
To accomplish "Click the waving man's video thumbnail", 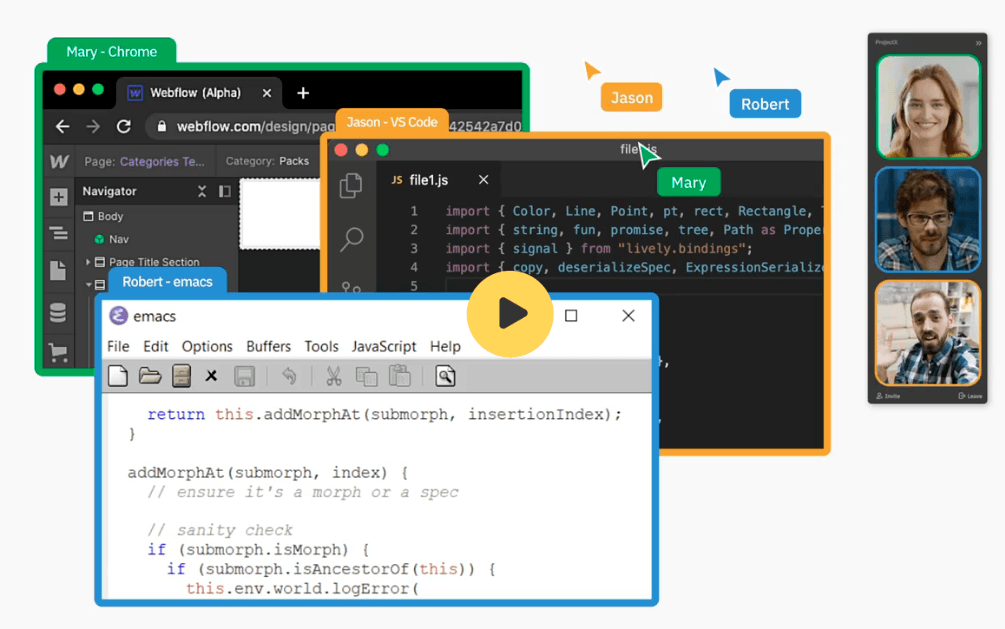I will point(928,333).
